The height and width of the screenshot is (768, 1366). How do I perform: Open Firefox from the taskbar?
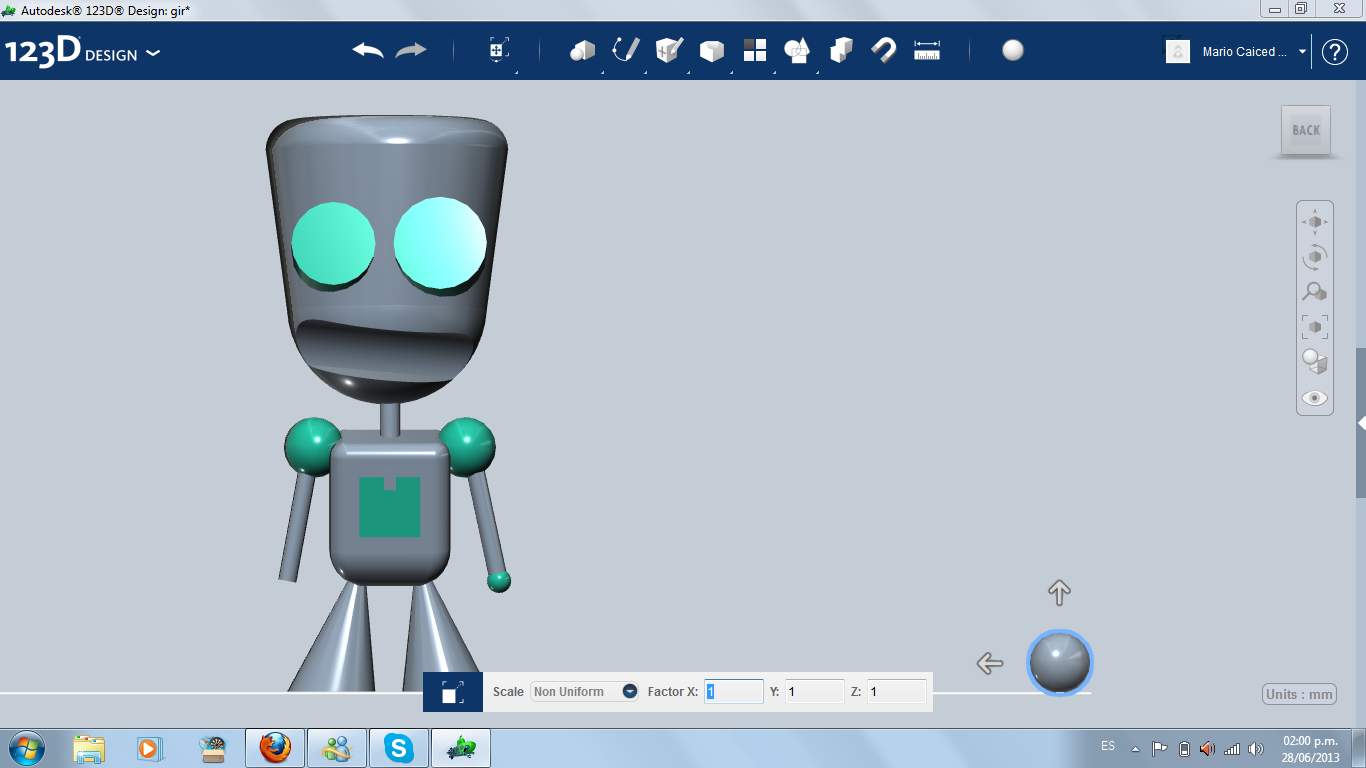click(x=274, y=748)
